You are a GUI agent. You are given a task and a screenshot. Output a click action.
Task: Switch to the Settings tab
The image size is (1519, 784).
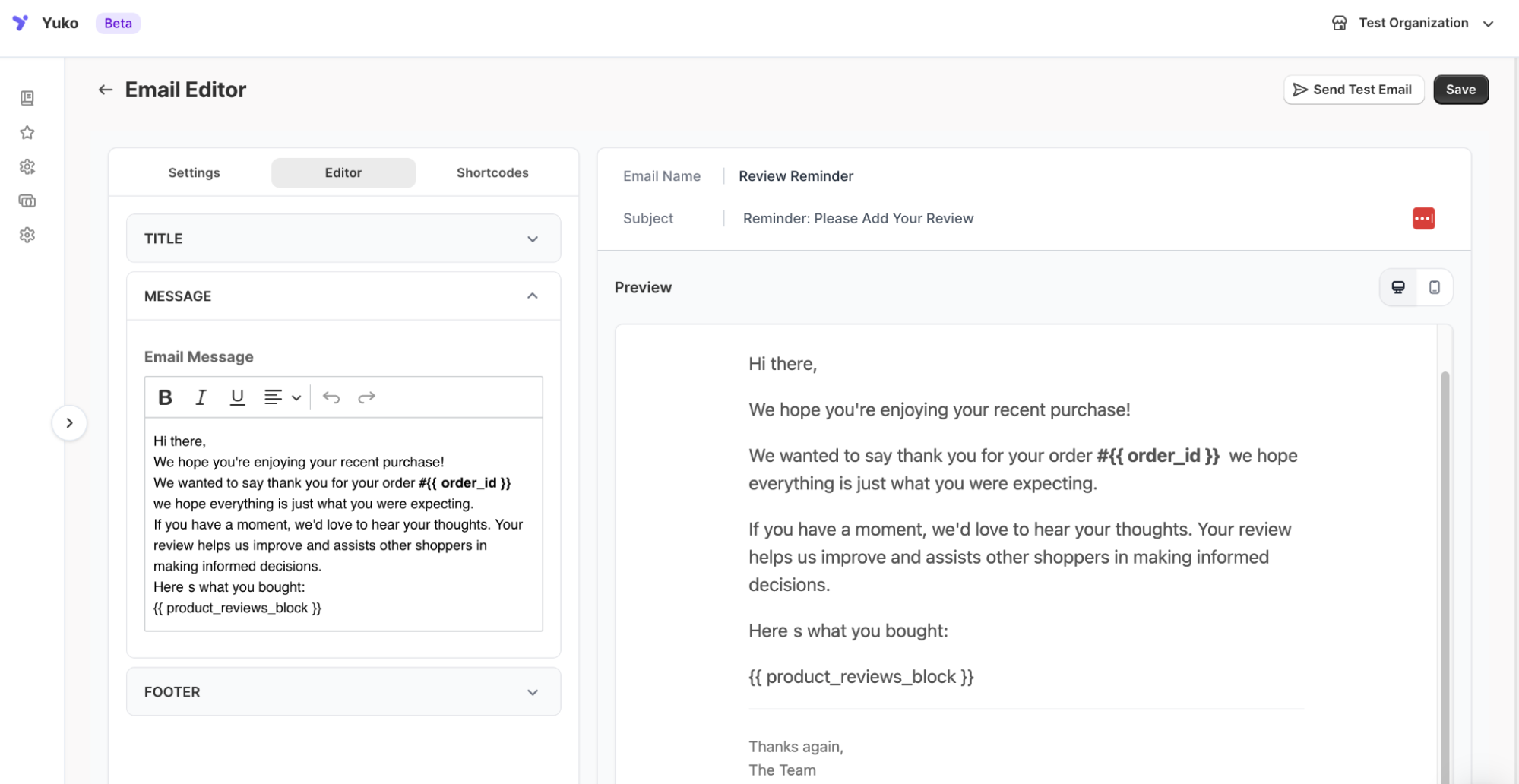coord(194,173)
